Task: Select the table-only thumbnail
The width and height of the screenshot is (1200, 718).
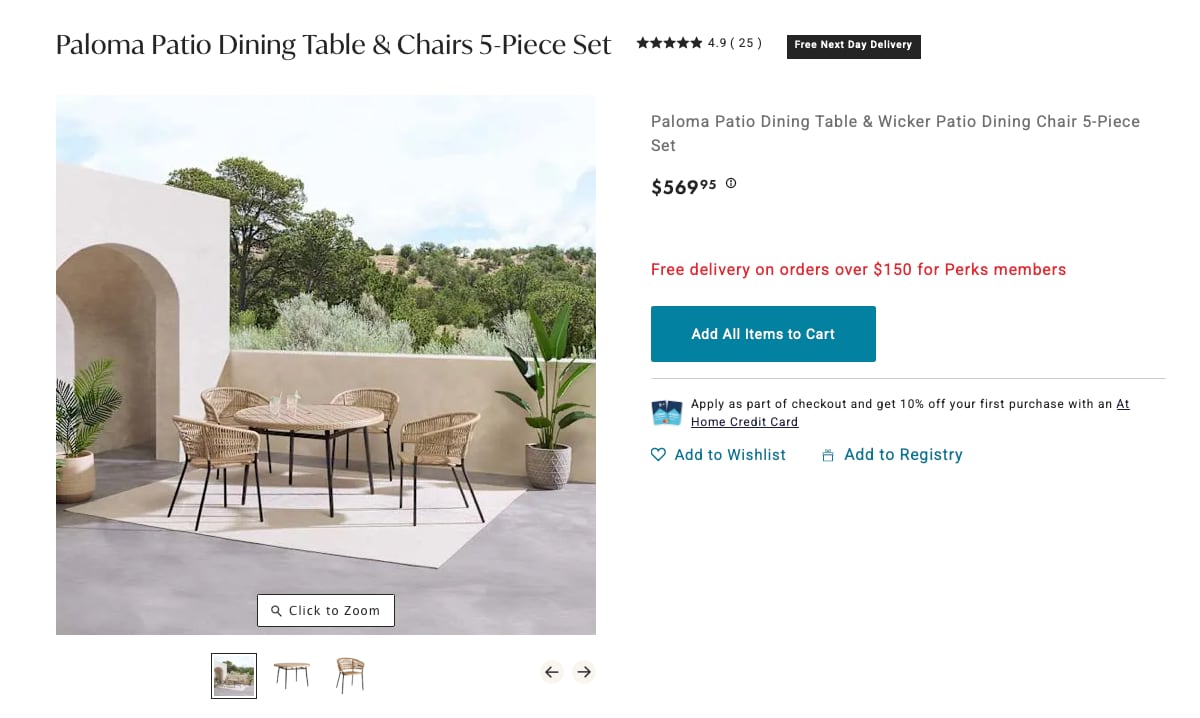Action: tap(291, 675)
